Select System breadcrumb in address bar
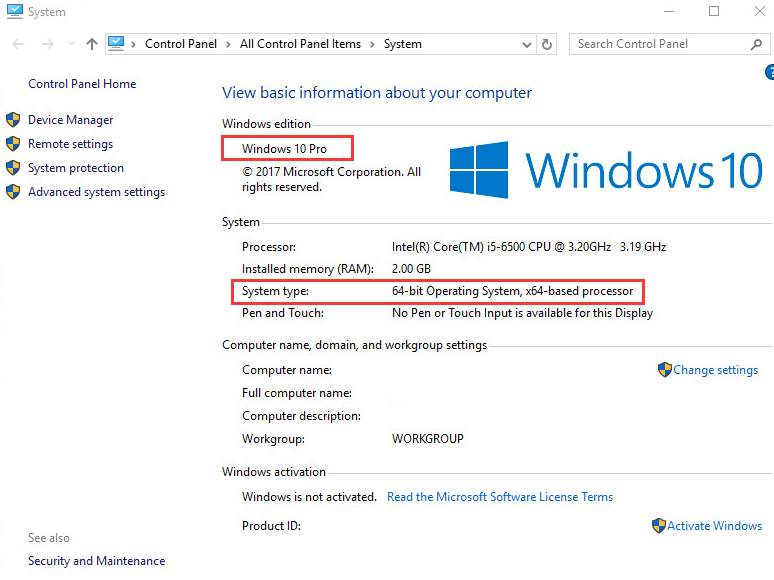Viewport: 774px width, 580px height. (x=403, y=44)
